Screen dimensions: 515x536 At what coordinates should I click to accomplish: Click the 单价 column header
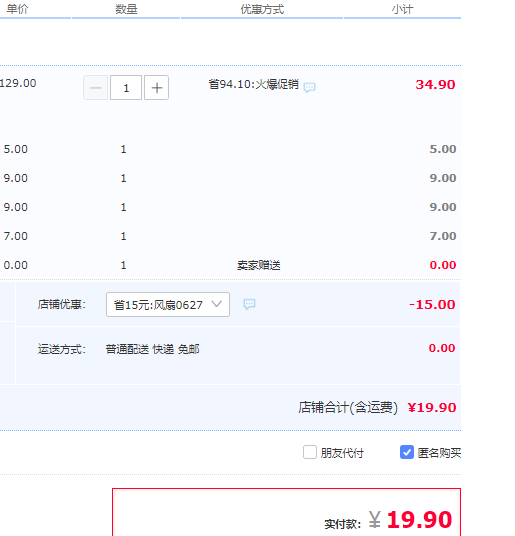click(x=17, y=9)
